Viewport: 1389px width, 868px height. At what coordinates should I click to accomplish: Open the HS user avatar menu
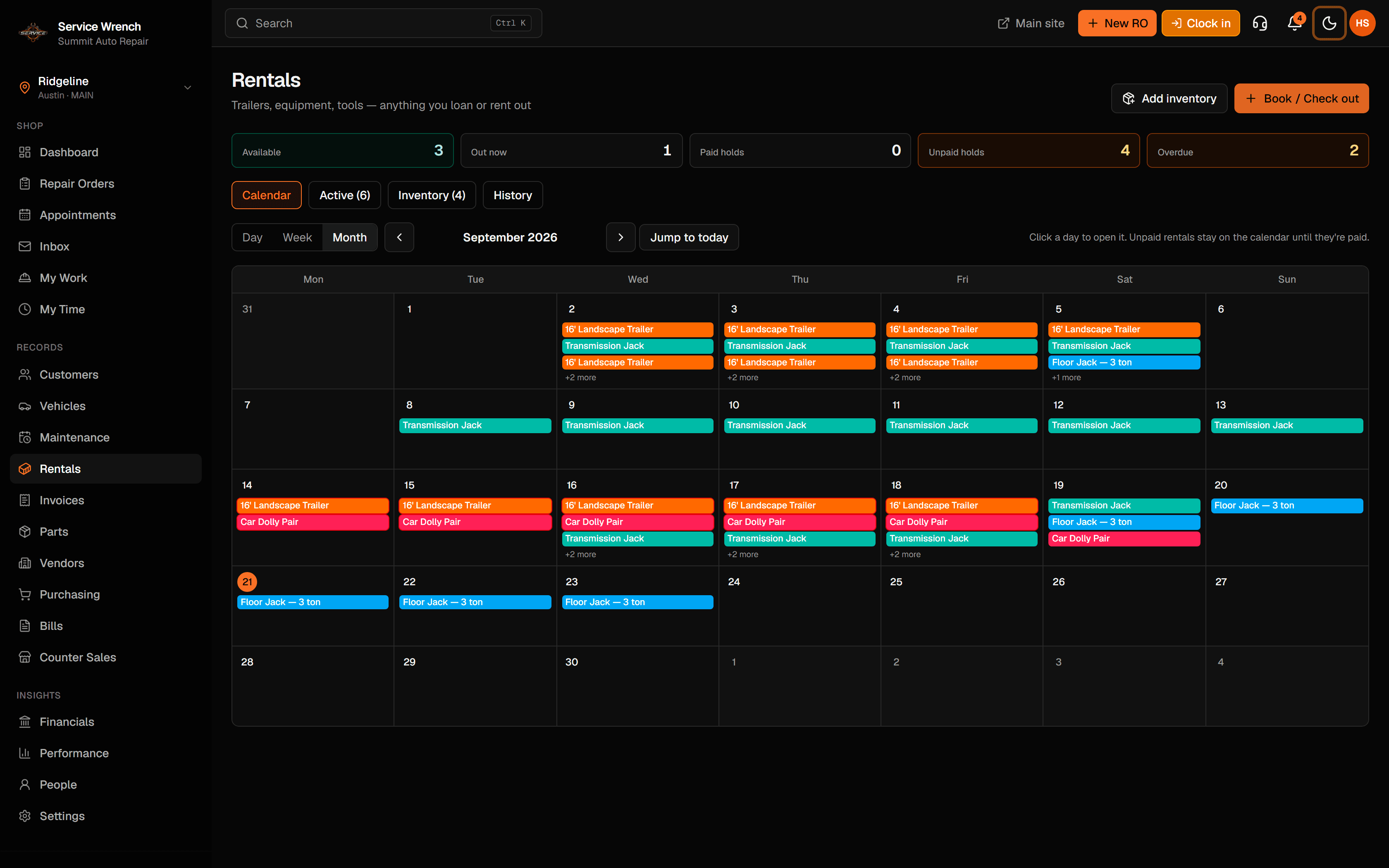point(1362,23)
